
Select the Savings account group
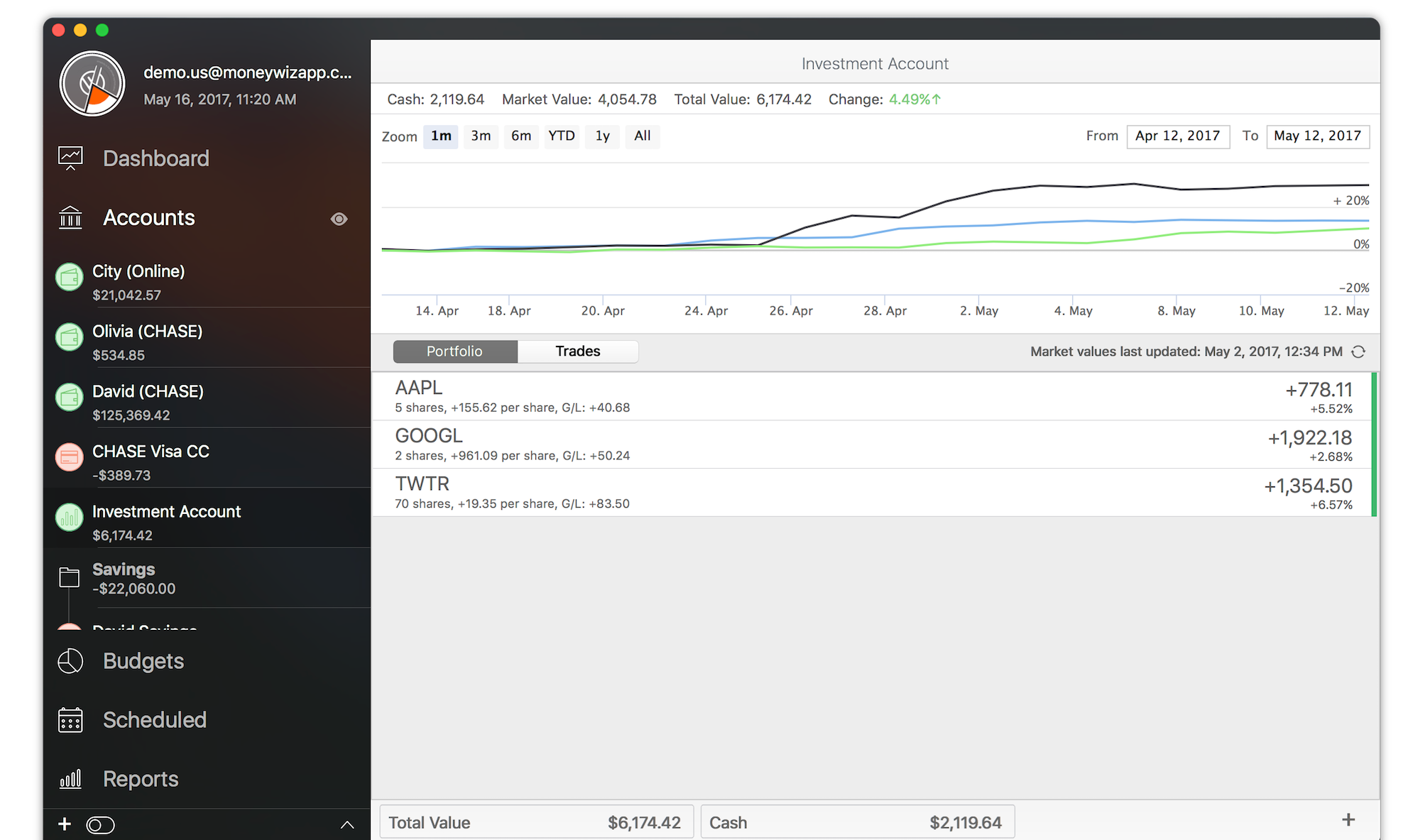(207, 578)
